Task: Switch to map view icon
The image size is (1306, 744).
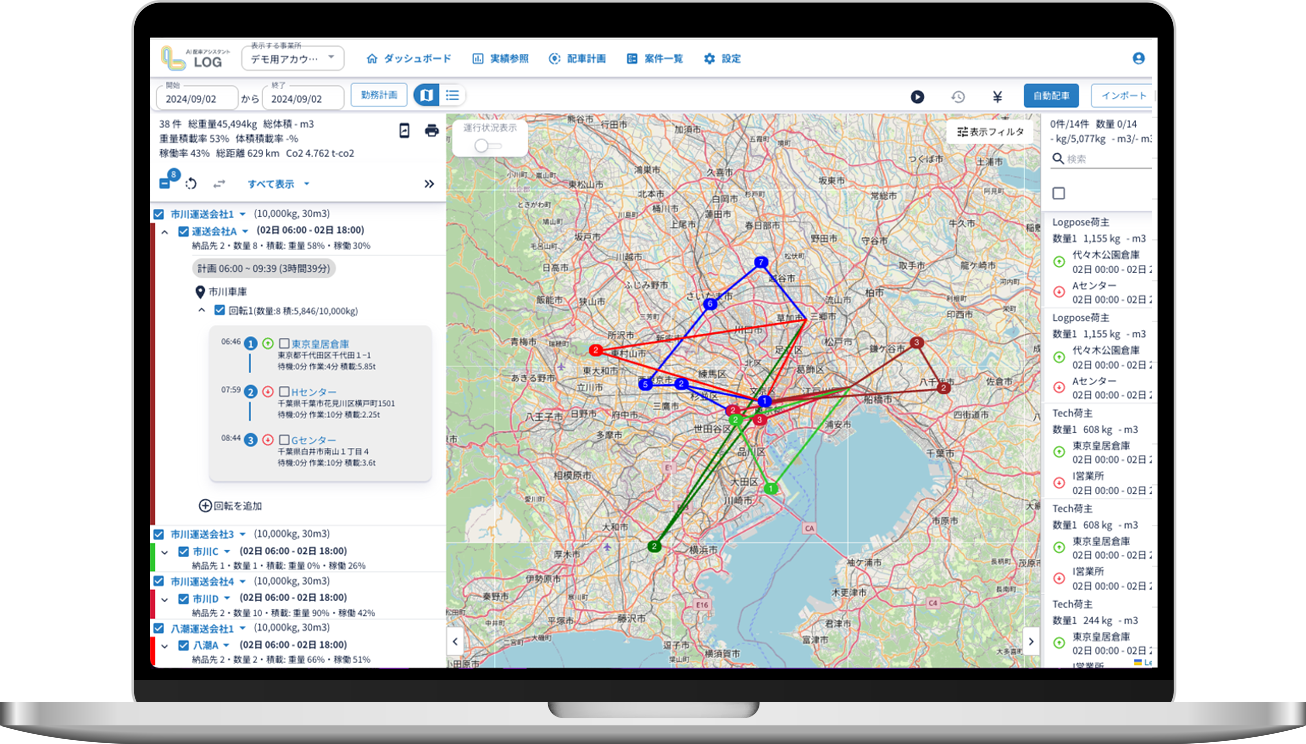Action: click(426, 95)
